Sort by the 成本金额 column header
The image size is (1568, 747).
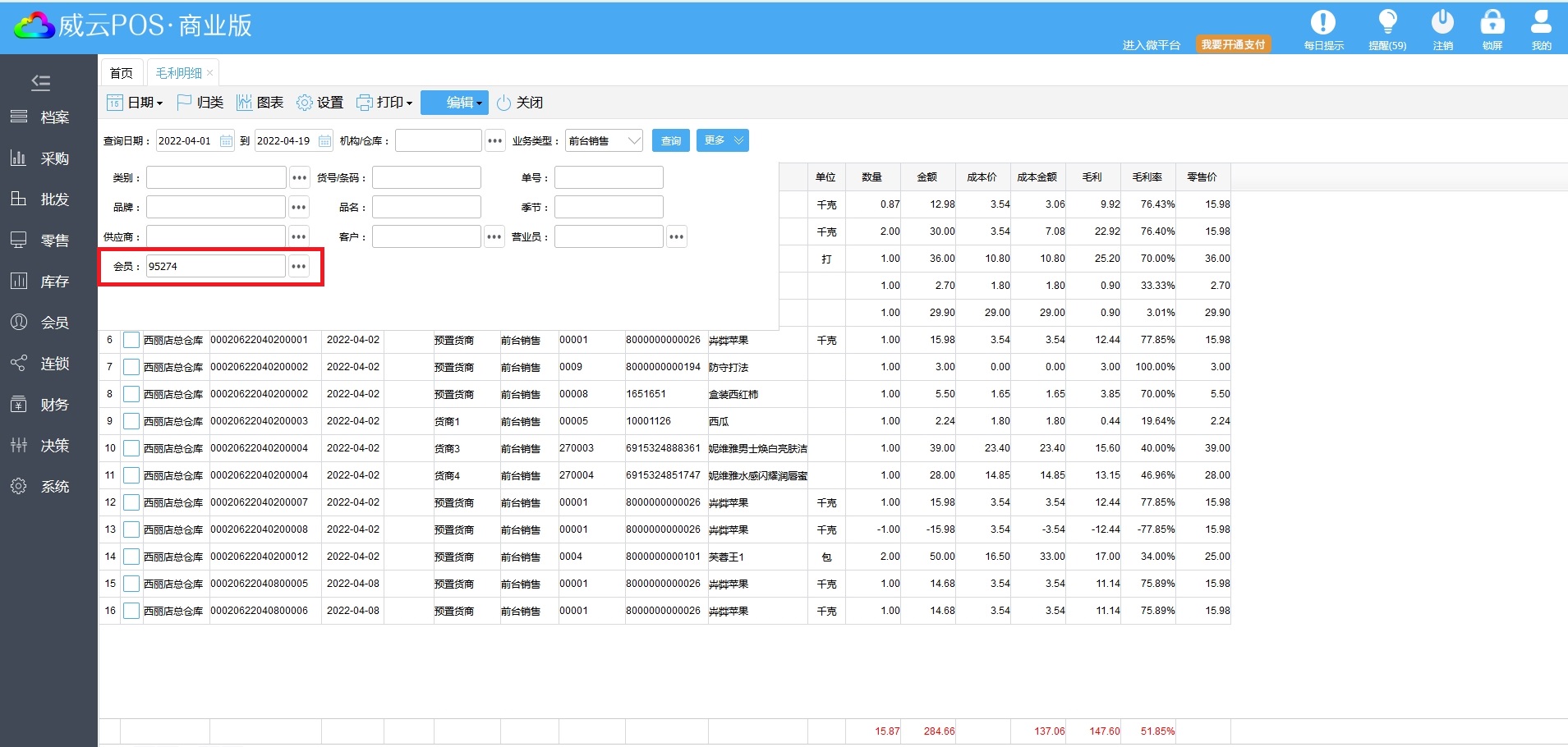click(x=1037, y=176)
